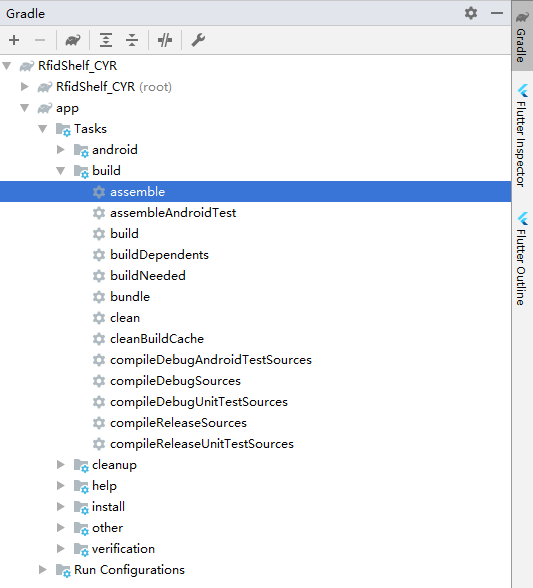Hide the Gradle panel with minimize dash
Image resolution: width=533 pixels, height=588 pixels.
[497, 13]
